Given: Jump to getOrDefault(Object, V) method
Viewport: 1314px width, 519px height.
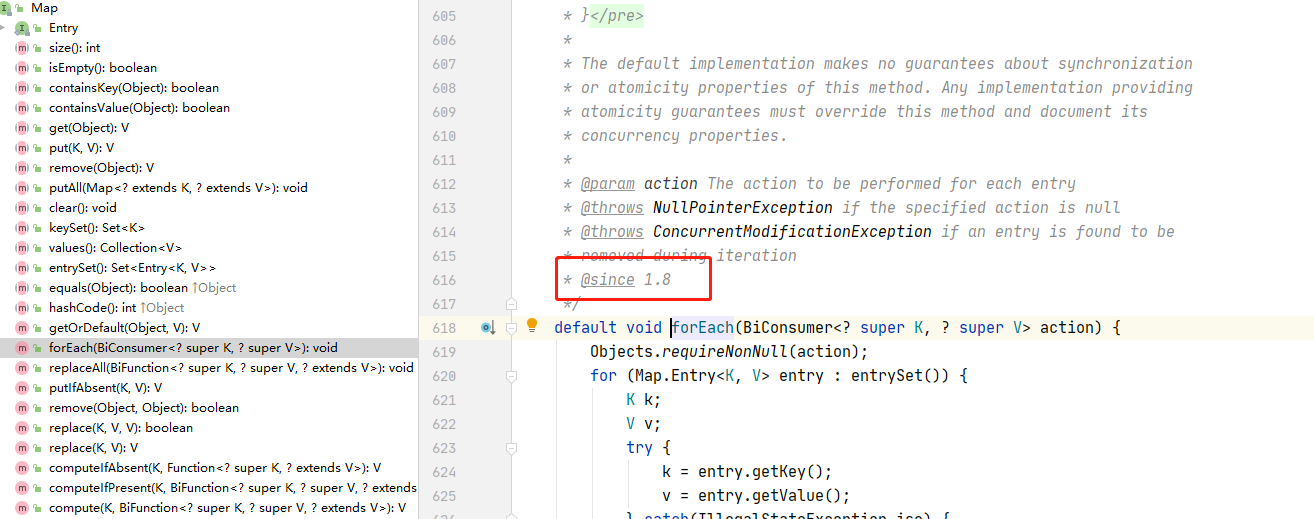Looking at the screenshot, I should click(x=124, y=328).
